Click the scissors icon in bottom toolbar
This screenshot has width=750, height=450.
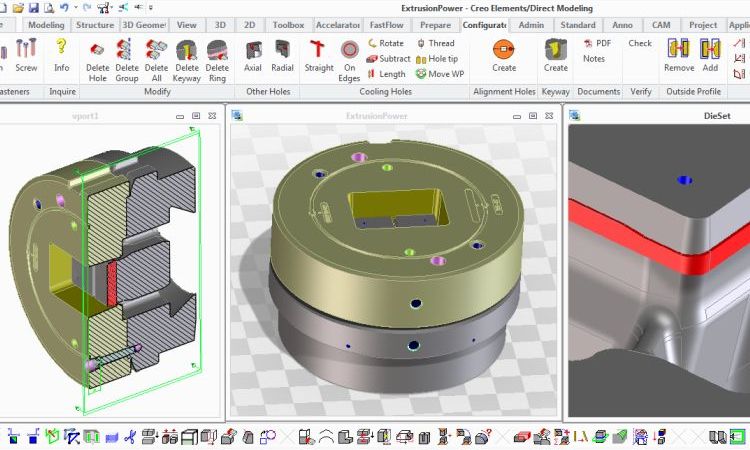tap(130, 436)
